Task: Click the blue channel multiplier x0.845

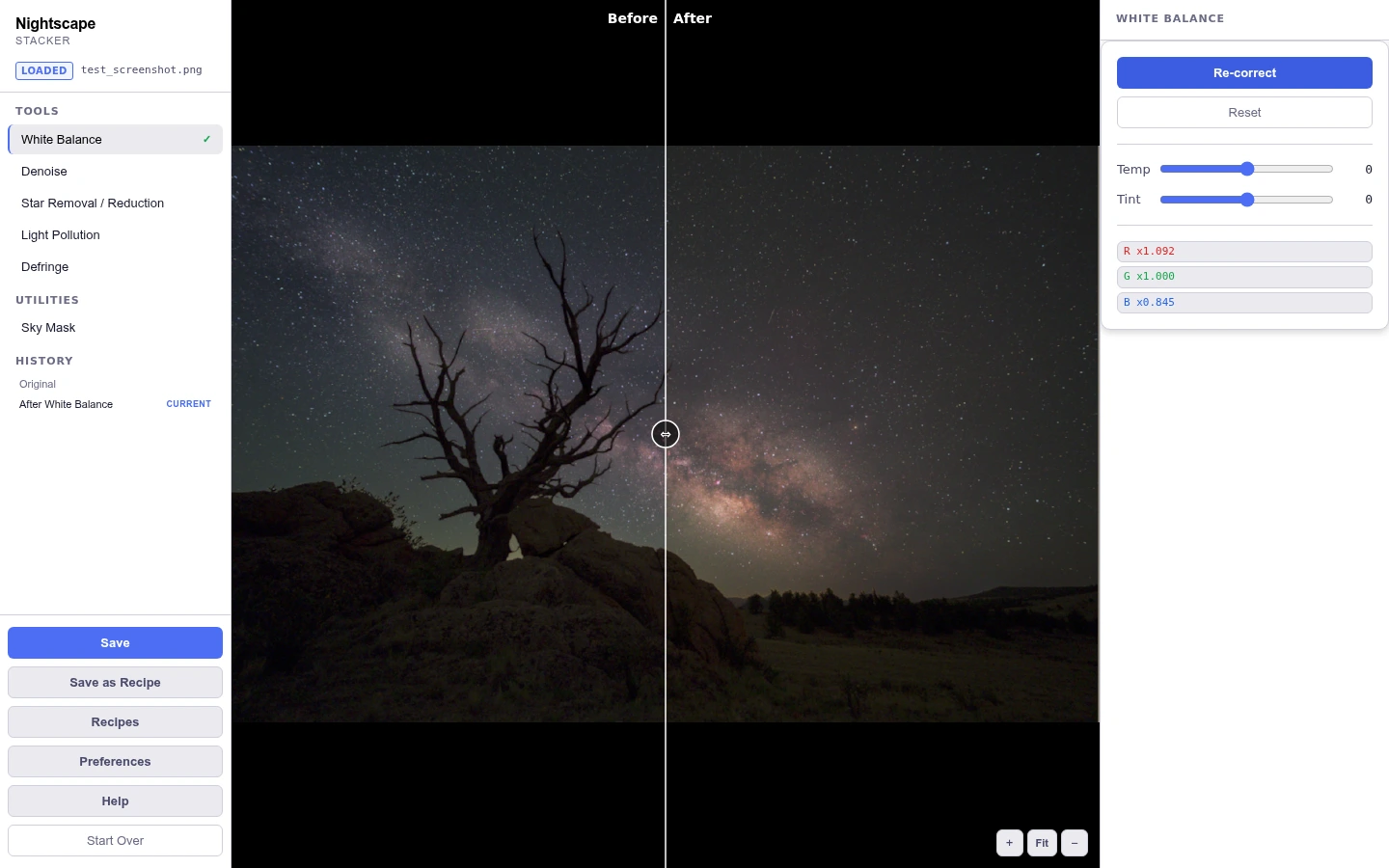Action: pyautogui.click(x=1244, y=303)
